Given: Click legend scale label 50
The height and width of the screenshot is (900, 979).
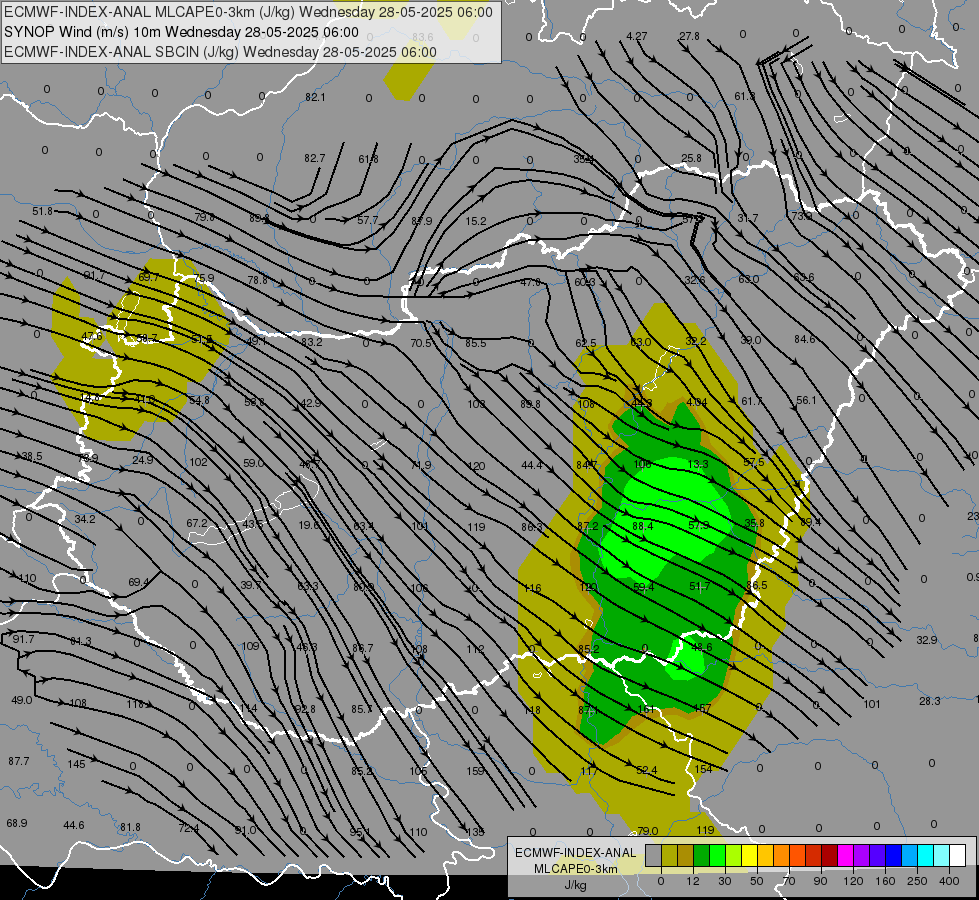Looking at the screenshot, I should (756, 881).
